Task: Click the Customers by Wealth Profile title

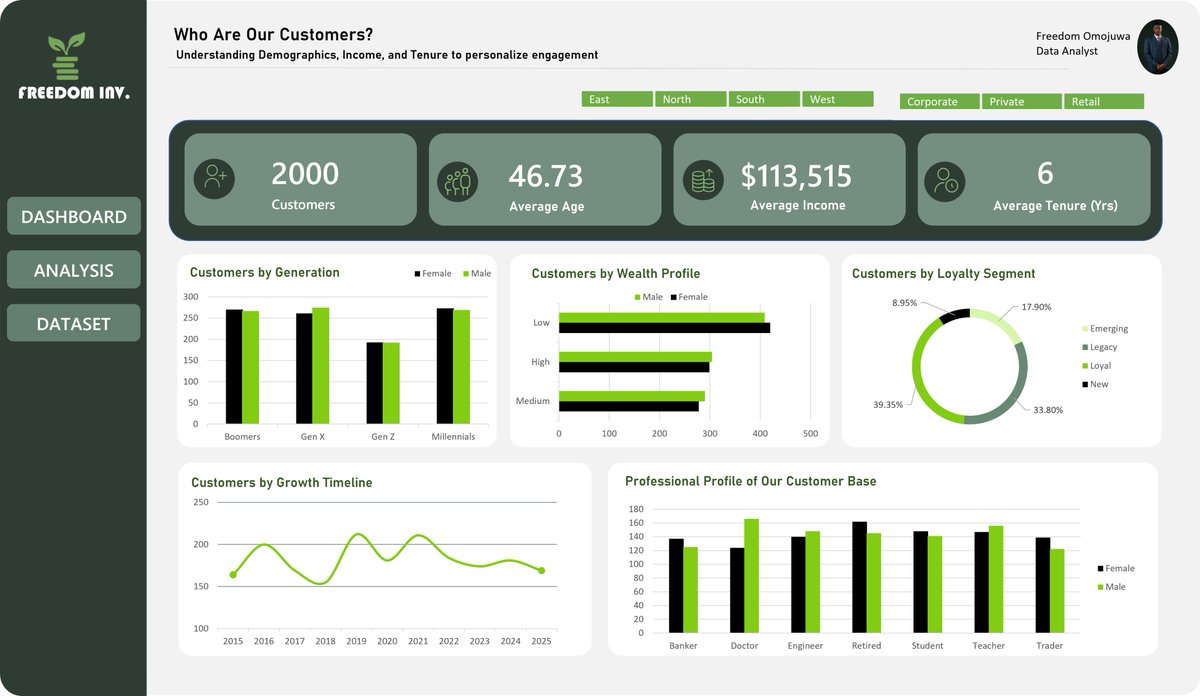Action: pyautogui.click(x=616, y=273)
